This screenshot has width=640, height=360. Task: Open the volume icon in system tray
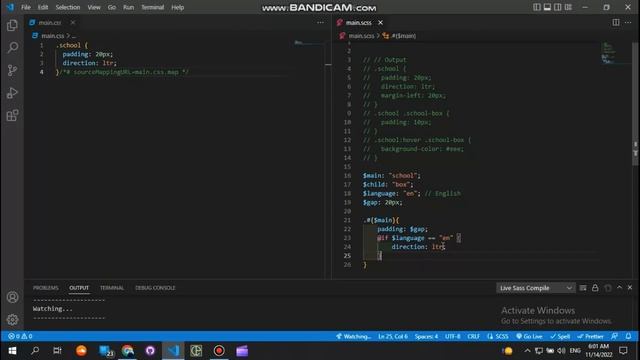point(561,351)
